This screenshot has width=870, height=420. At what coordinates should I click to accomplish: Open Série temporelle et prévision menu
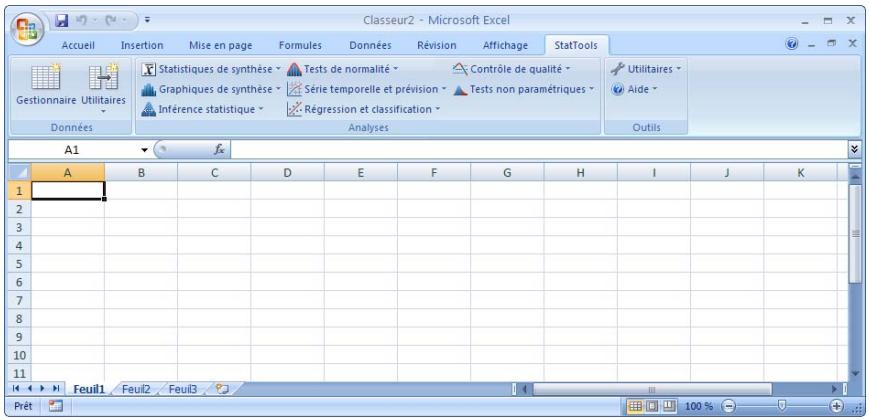pyautogui.click(x=367, y=89)
